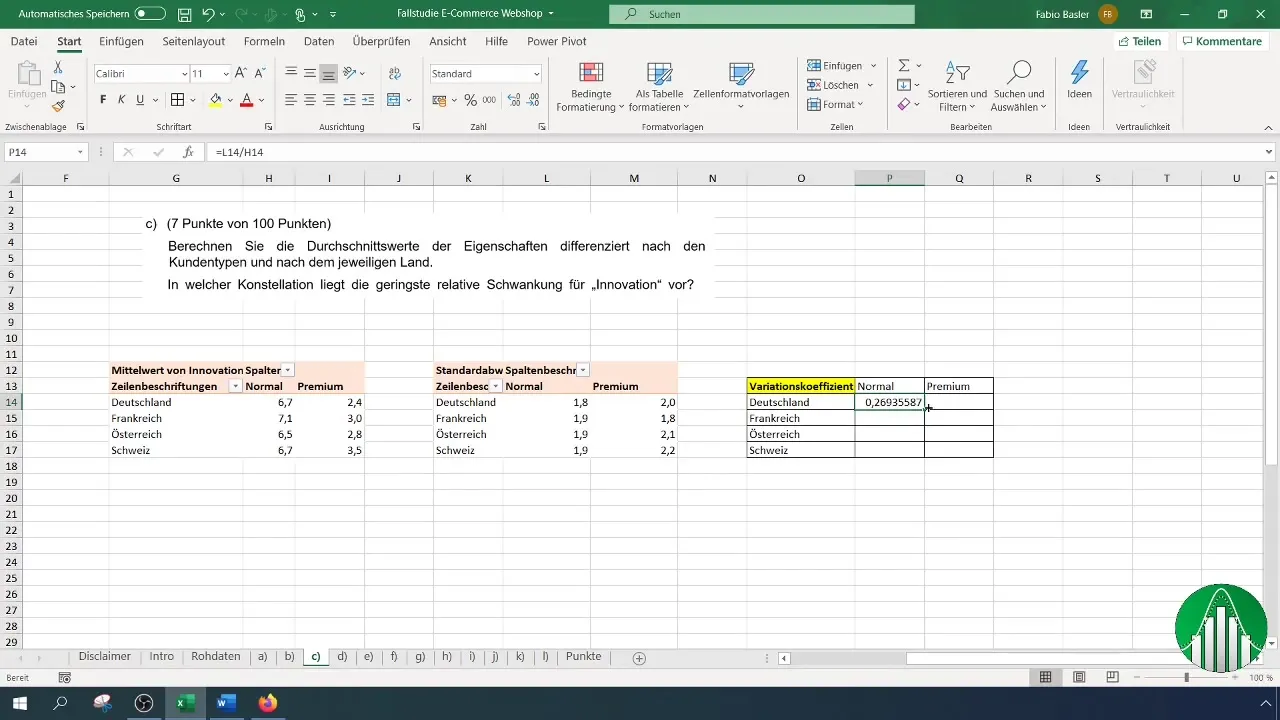Viewport: 1280px width, 720px height.
Task: Open the Punkte sheet tab
Action: click(x=583, y=657)
